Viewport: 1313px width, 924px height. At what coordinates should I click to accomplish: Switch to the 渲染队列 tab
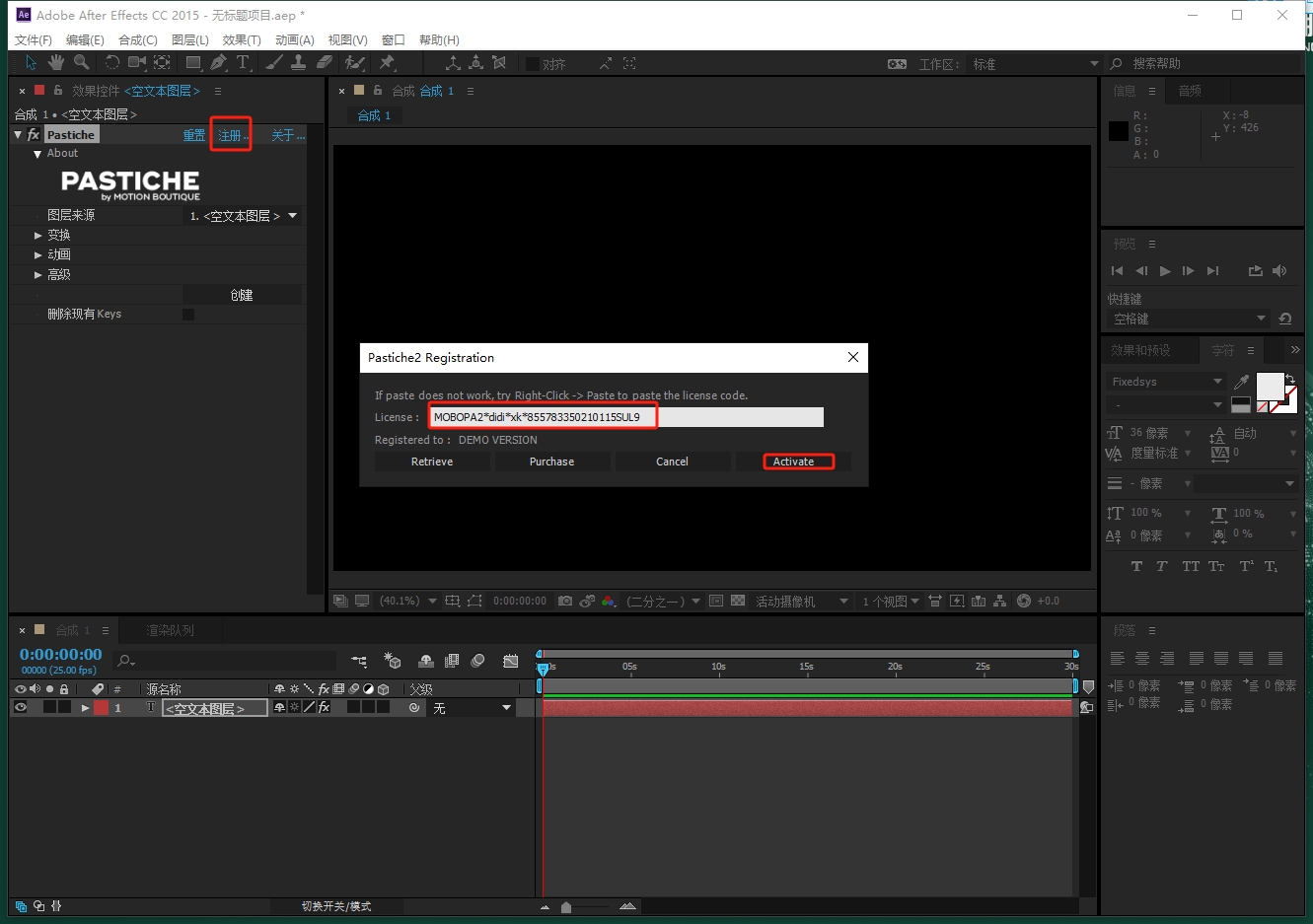coord(170,630)
